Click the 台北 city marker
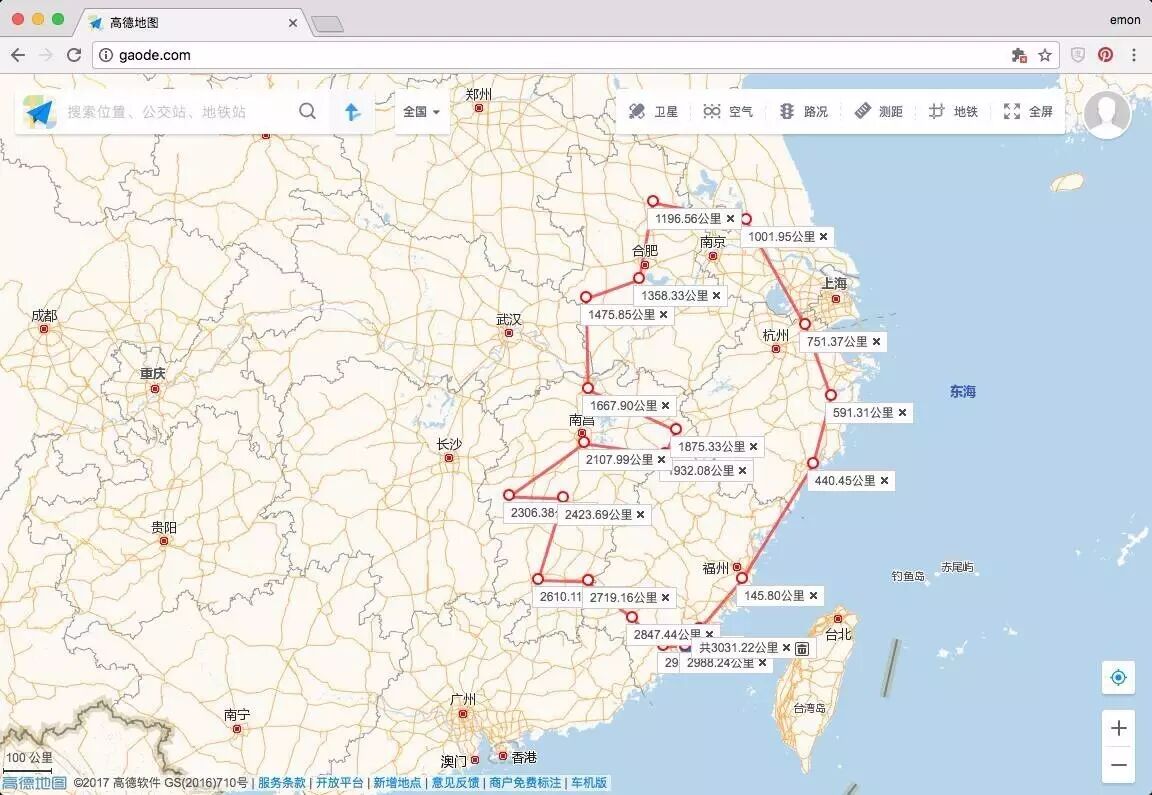The height and width of the screenshot is (795, 1152). pyautogui.click(x=838, y=619)
